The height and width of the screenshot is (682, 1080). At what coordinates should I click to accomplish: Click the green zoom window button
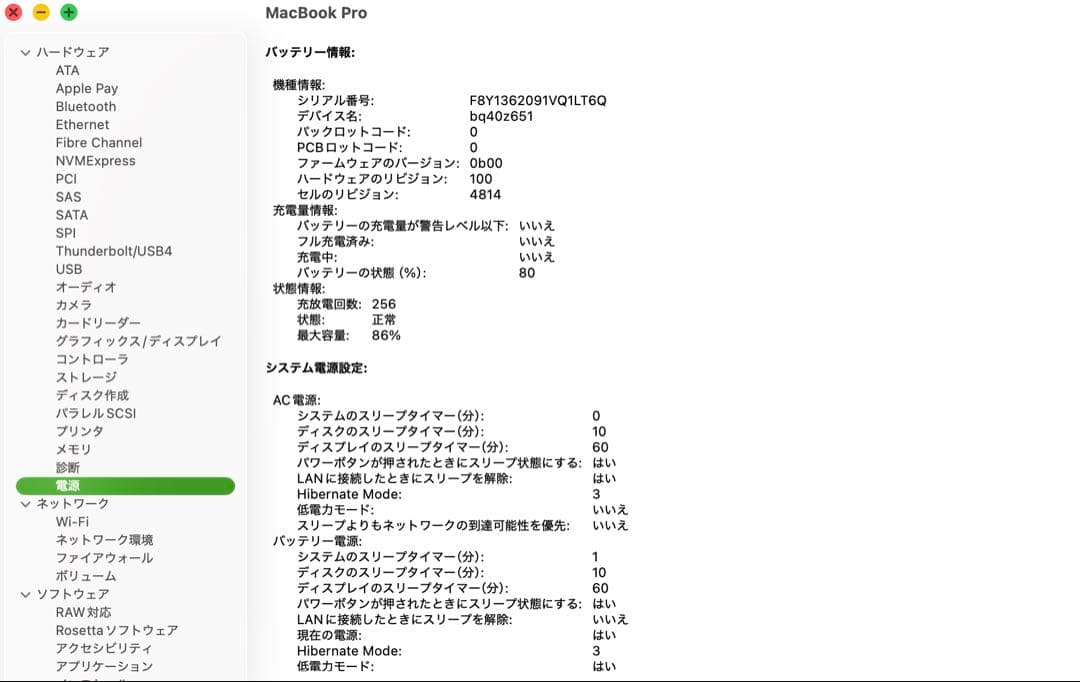click(68, 12)
